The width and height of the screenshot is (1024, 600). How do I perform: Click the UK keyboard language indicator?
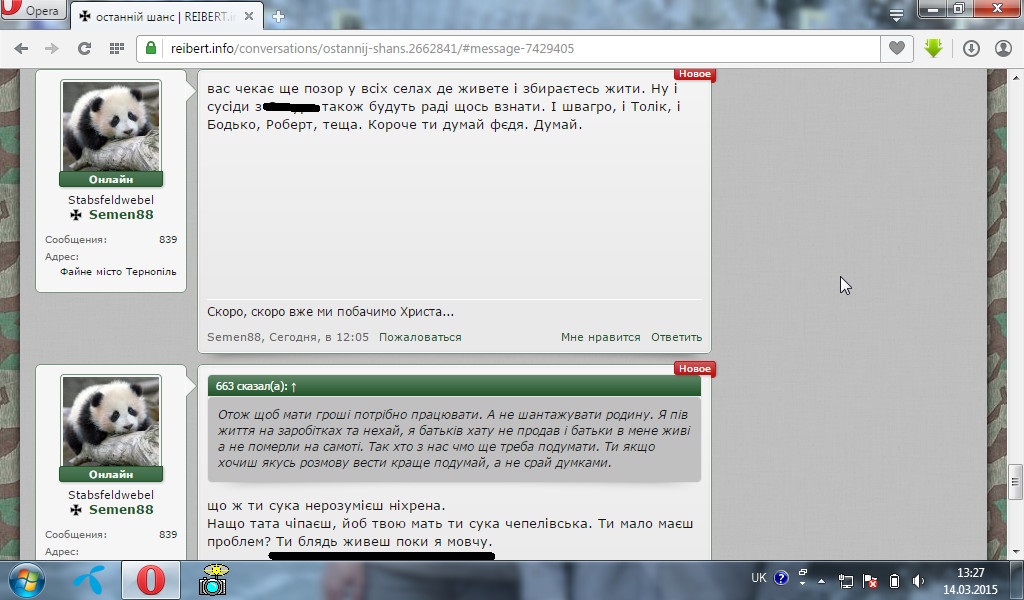[x=759, y=578]
